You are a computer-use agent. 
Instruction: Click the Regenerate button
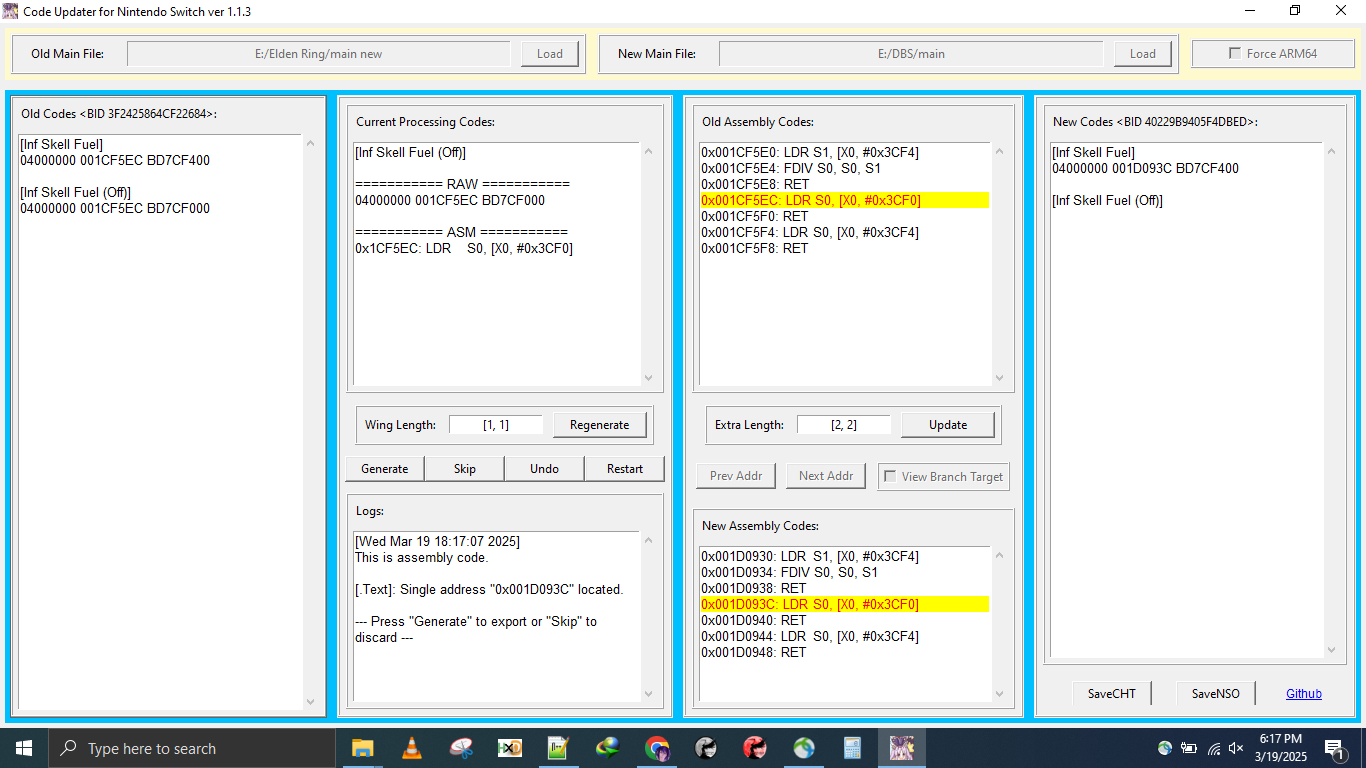(x=600, y=425)
